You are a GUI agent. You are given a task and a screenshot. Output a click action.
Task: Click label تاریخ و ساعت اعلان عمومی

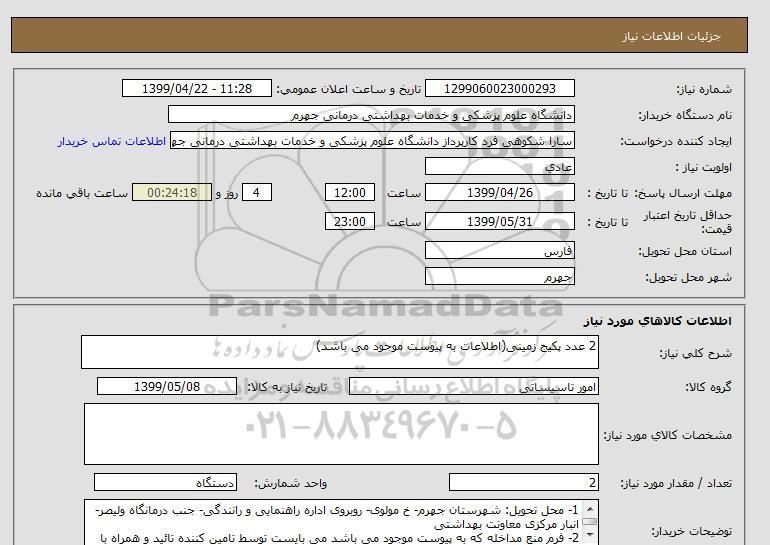point(349,89)
